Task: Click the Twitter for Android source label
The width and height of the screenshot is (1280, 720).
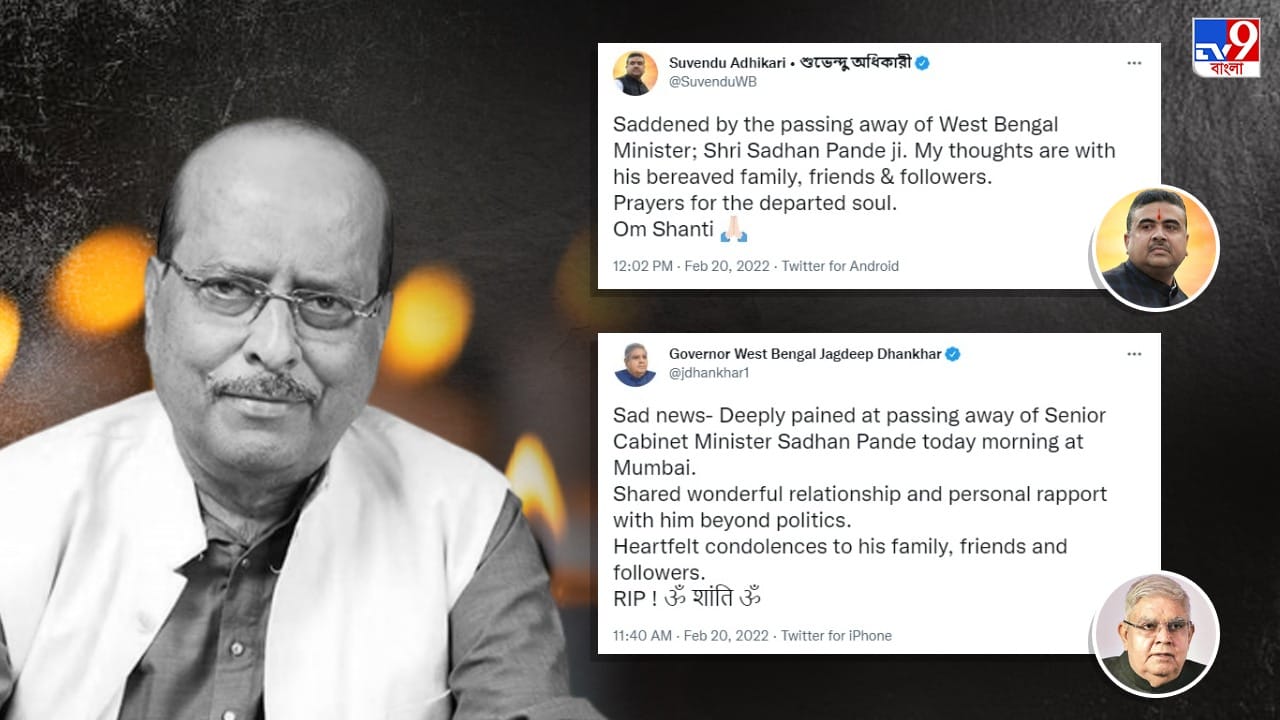Action: (x=840, y=266)
